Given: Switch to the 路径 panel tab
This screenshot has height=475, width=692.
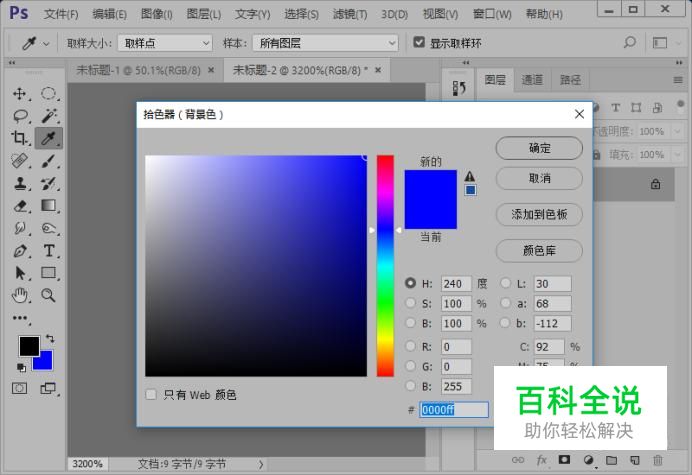Looking at the screenshot, I should (x=570, y=80).
